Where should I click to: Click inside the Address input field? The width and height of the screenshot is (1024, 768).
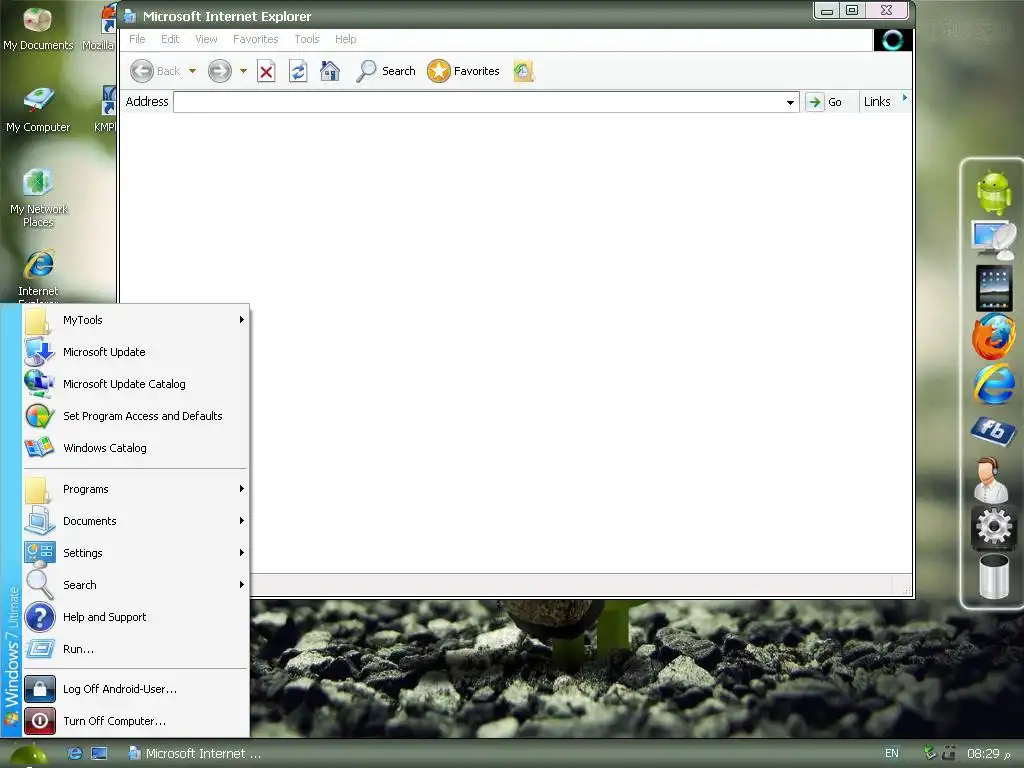479,102
